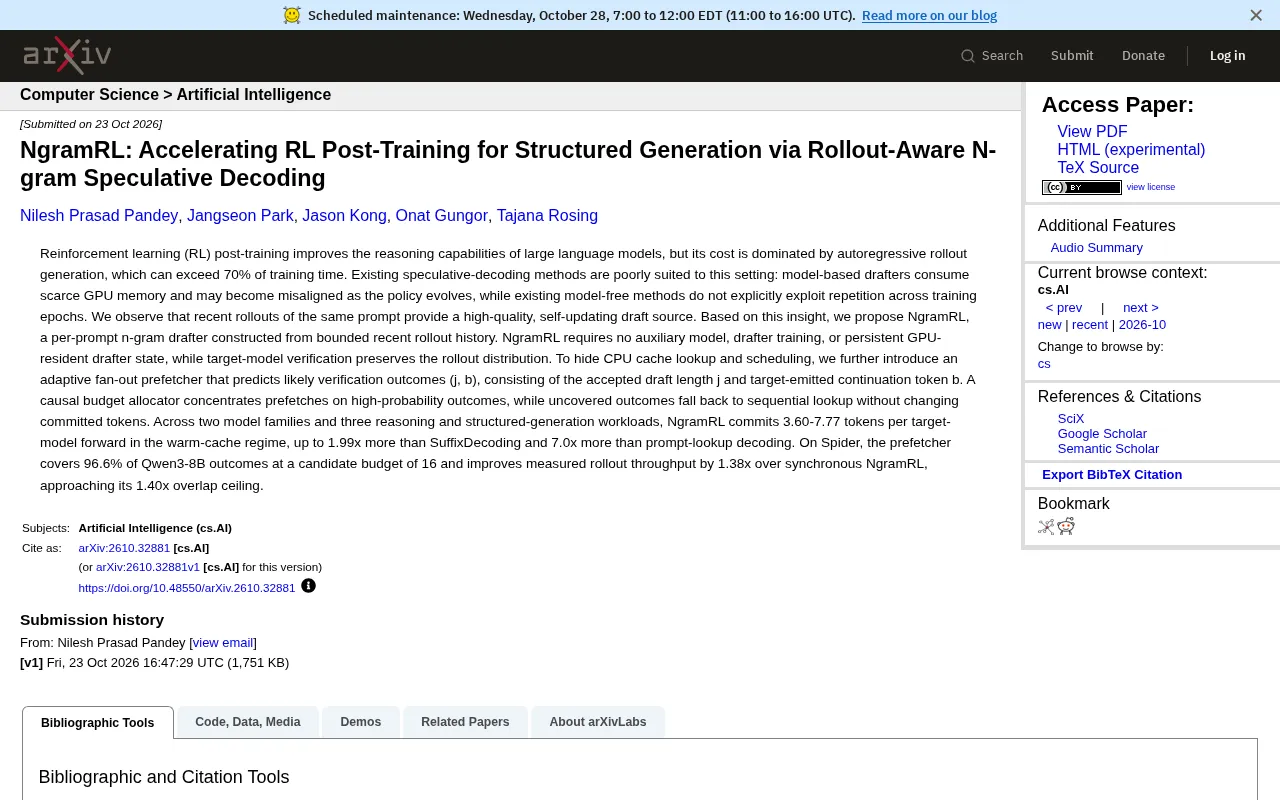Open the 2026-10 listing link

coord(1142,325)
